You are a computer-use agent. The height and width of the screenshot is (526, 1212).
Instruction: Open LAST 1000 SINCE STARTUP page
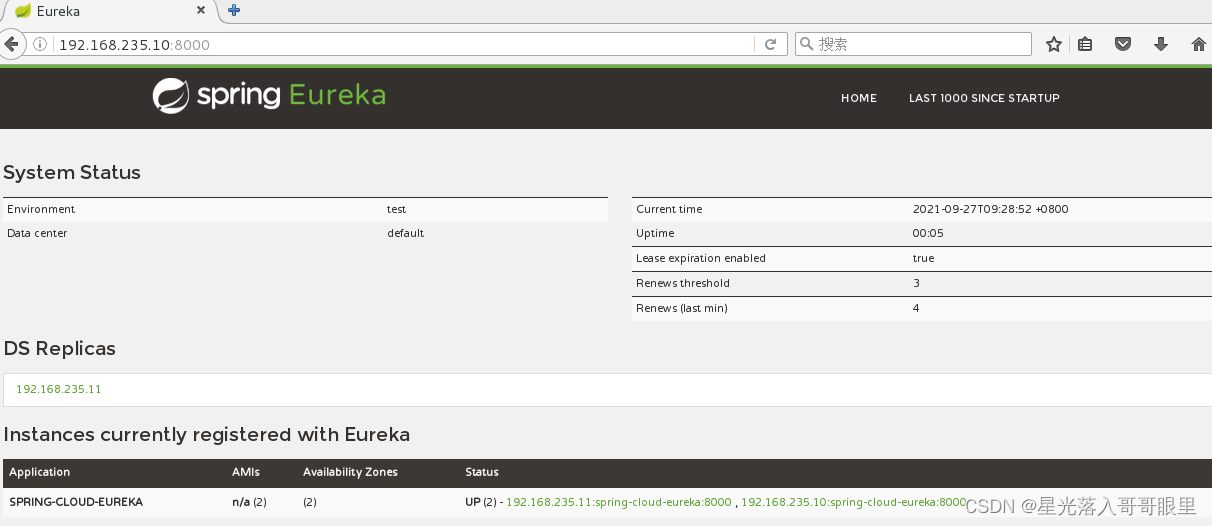tap(984, 98)
